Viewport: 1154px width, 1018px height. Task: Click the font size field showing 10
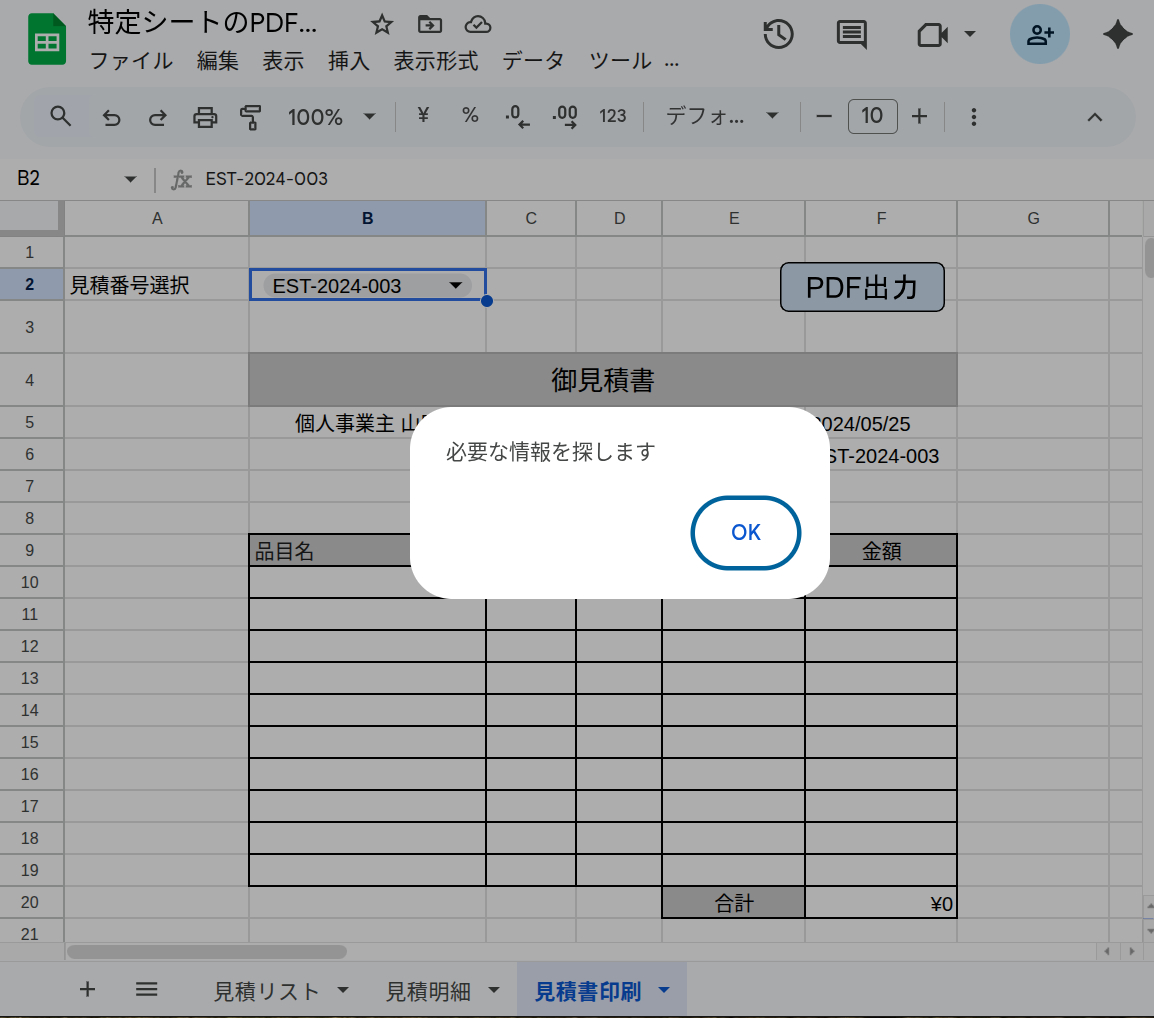click(872, 116)
